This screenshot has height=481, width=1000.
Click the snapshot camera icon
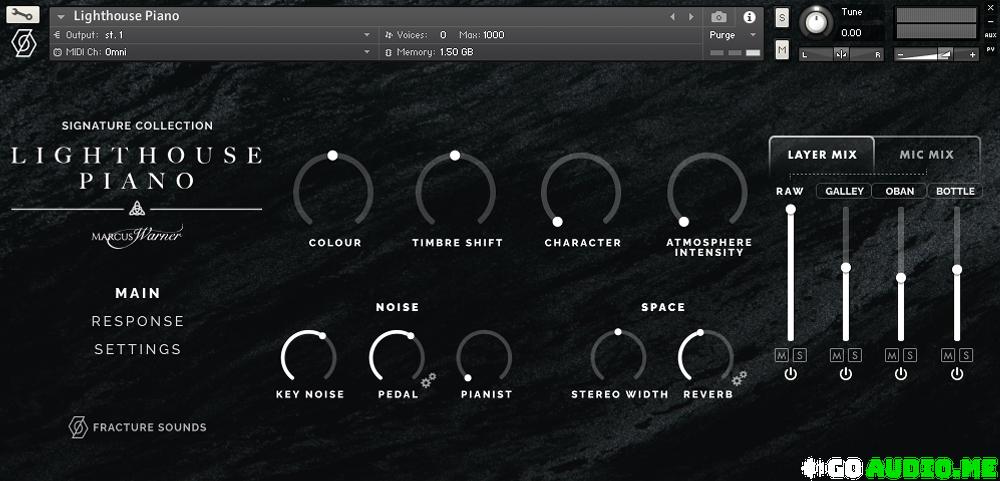click(718, 17)
